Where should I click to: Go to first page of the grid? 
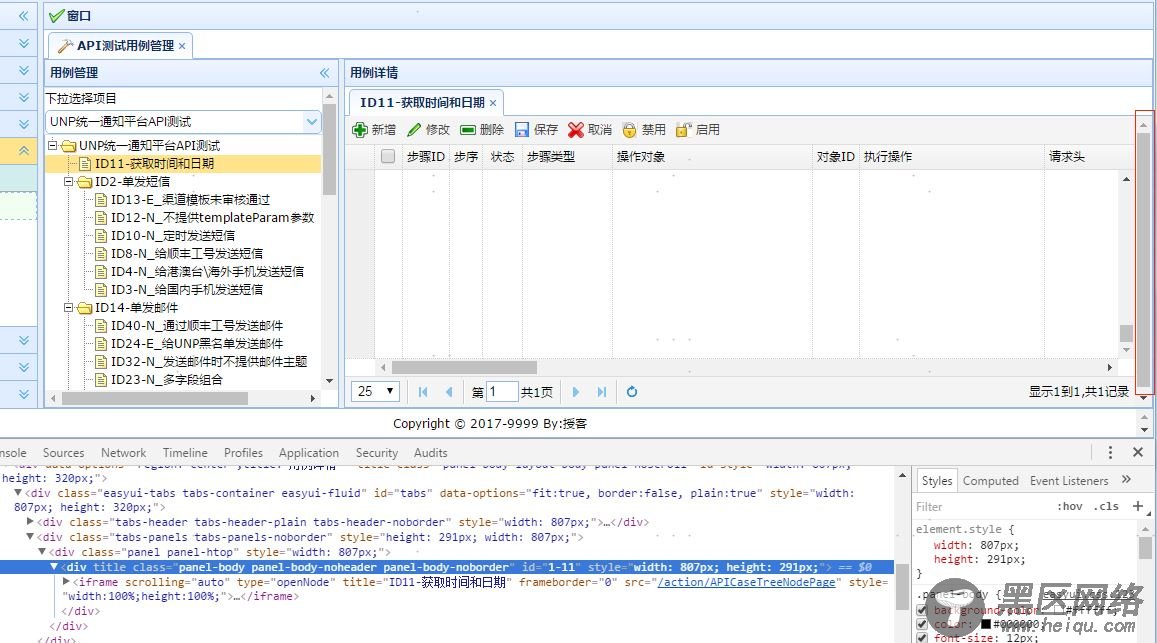tap(423, 392)
